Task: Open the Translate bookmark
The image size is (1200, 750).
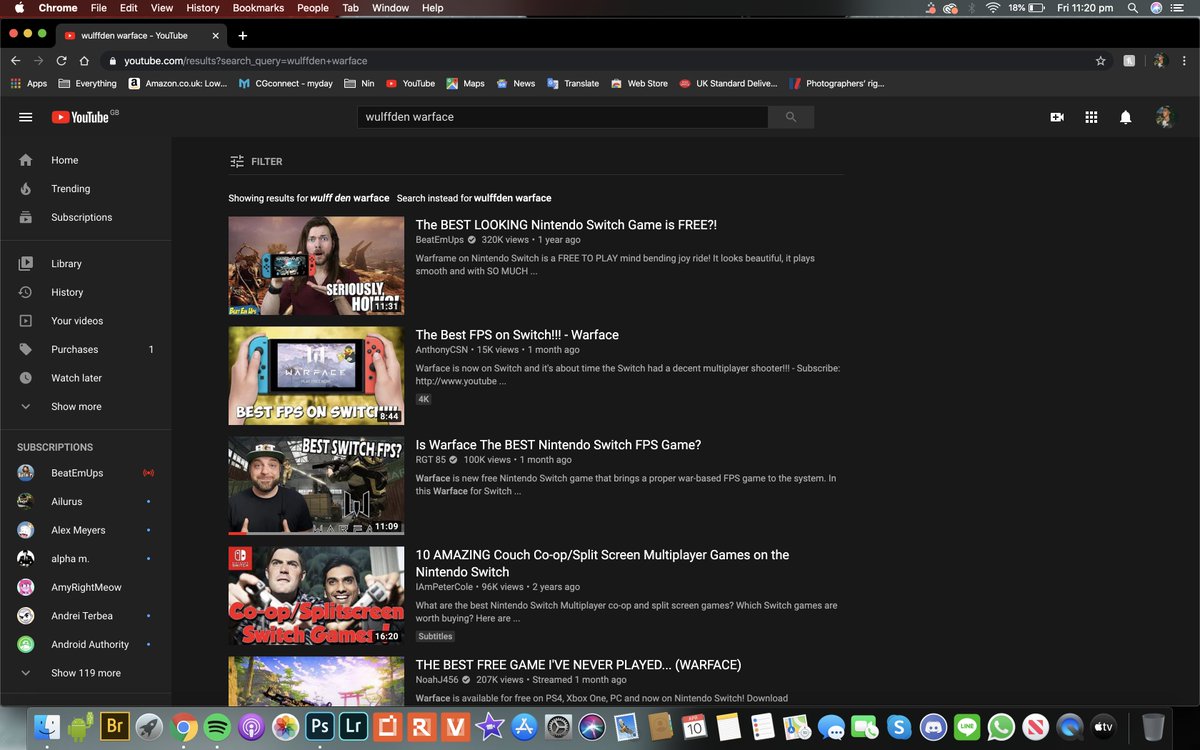Action: pyautogui.click(x=572, y=83)
